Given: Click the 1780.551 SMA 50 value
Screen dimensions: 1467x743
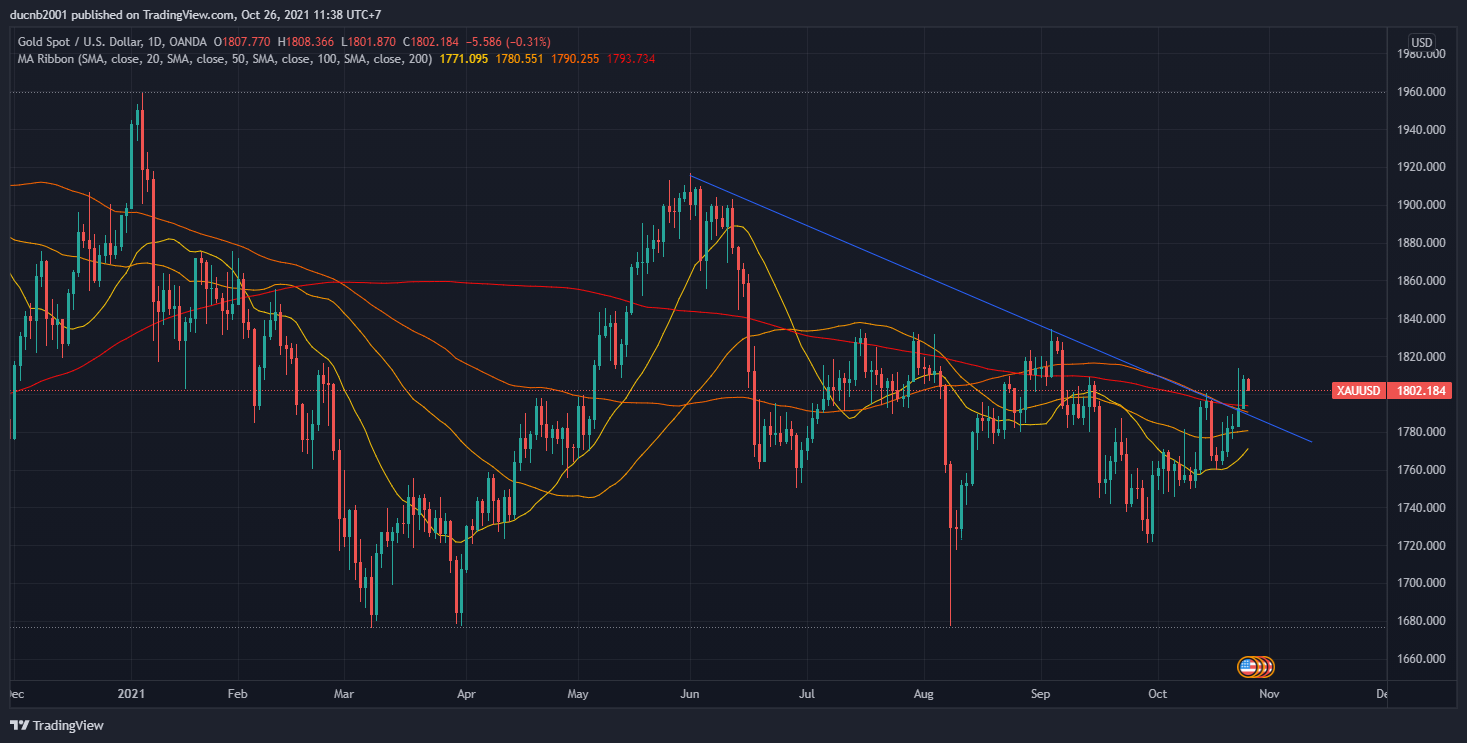Looking at the screenshot, I should 520,59.
